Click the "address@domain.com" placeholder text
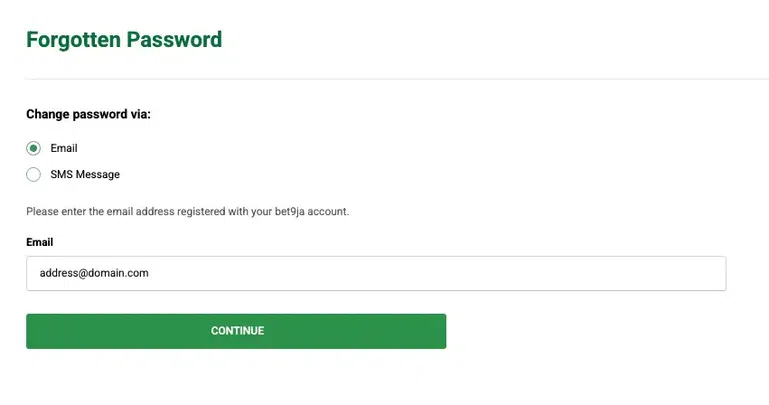Viewport: 769px width, 405px height. (x=94, y=273)
